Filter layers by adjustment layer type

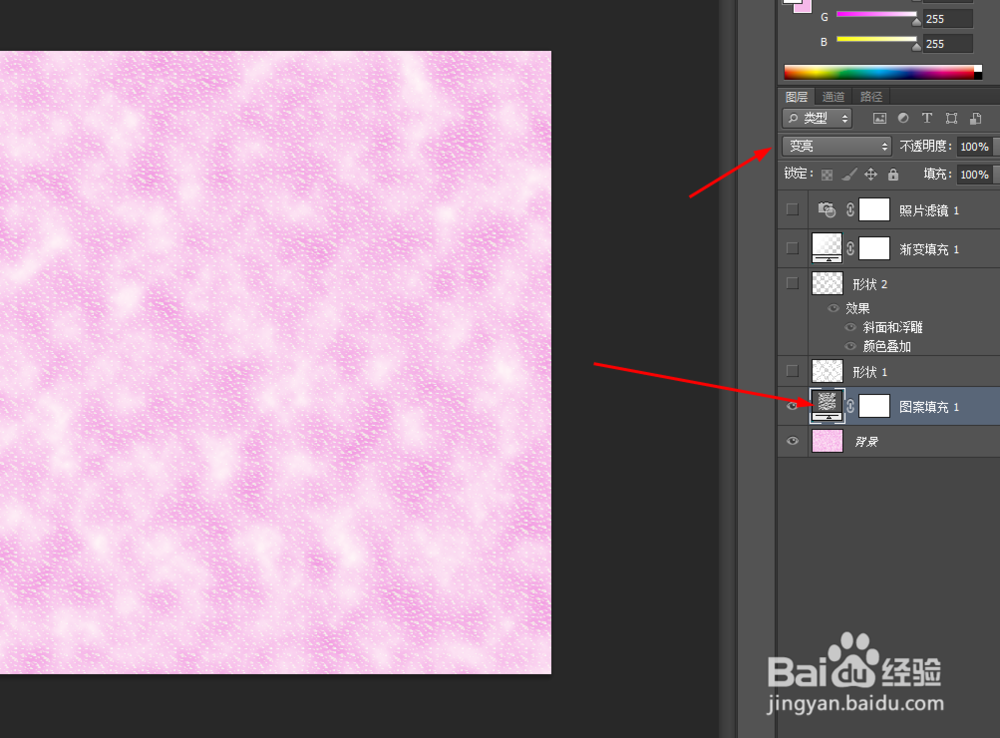(903, 118)
